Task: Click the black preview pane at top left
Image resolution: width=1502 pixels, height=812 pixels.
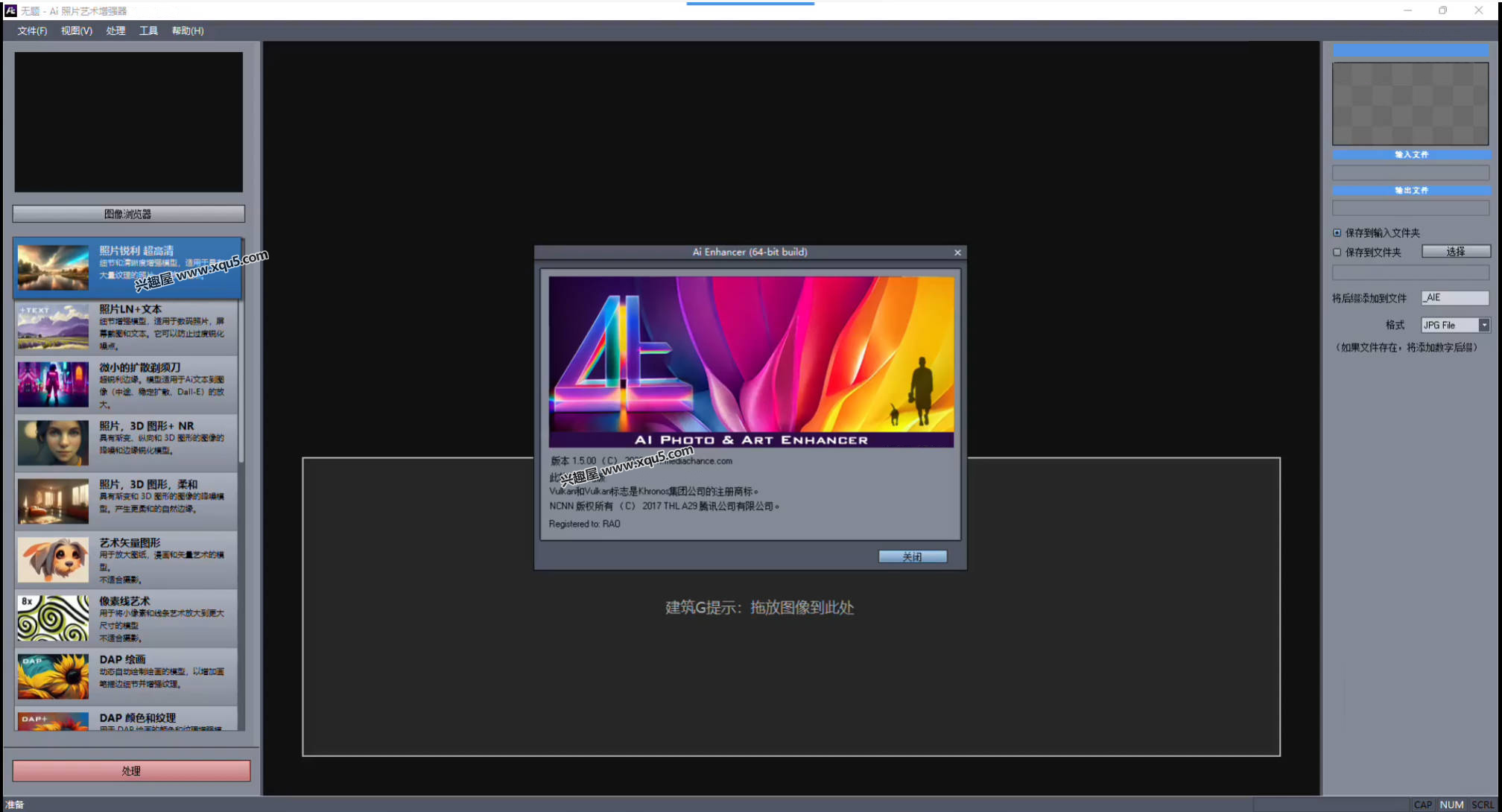Action: coord(129,122)
